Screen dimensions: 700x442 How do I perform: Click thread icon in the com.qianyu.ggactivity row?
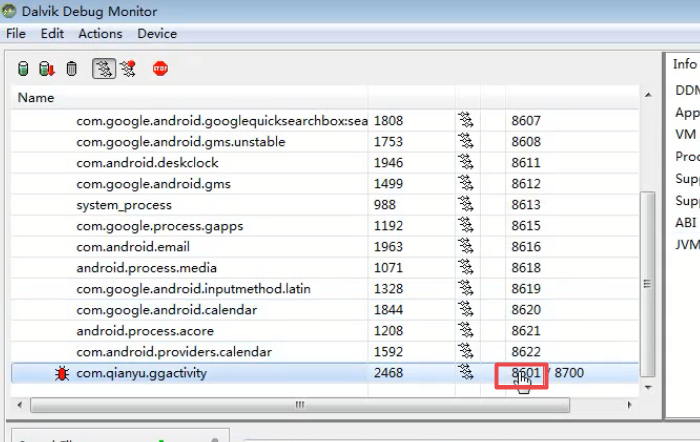pyautogui.click(x=466, y=372)
